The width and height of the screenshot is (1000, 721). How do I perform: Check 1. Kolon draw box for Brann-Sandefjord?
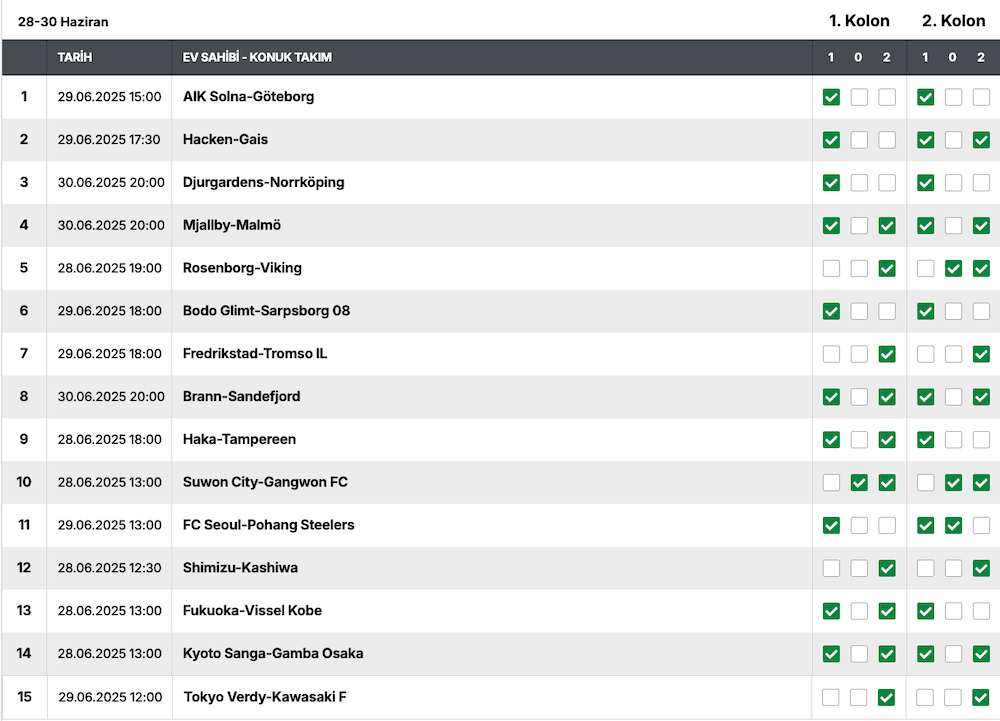[859, 397]
